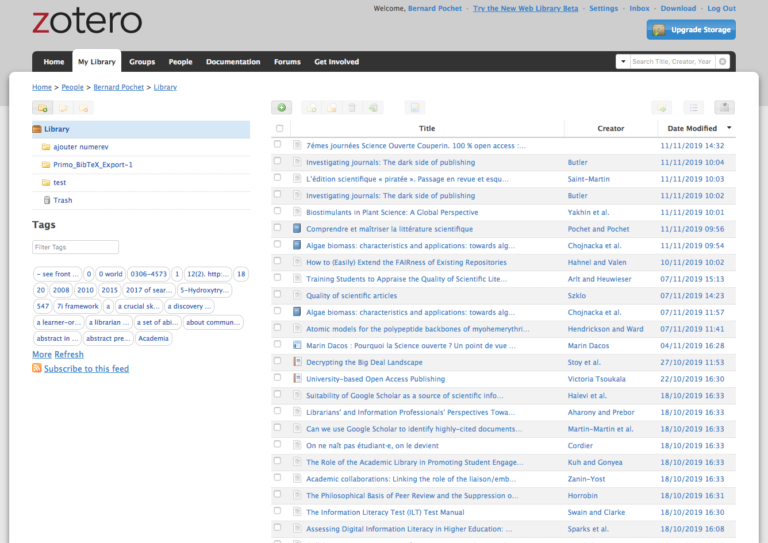Click the remove from collection toolbar icon
The height and width of the screenshot is (543, 768).
point(332,108)
